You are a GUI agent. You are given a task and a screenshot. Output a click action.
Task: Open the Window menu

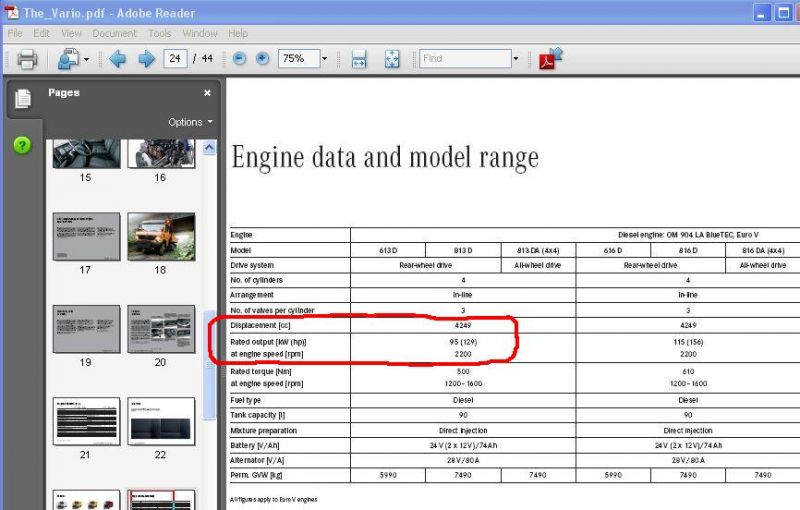click(x=200, y=33)
